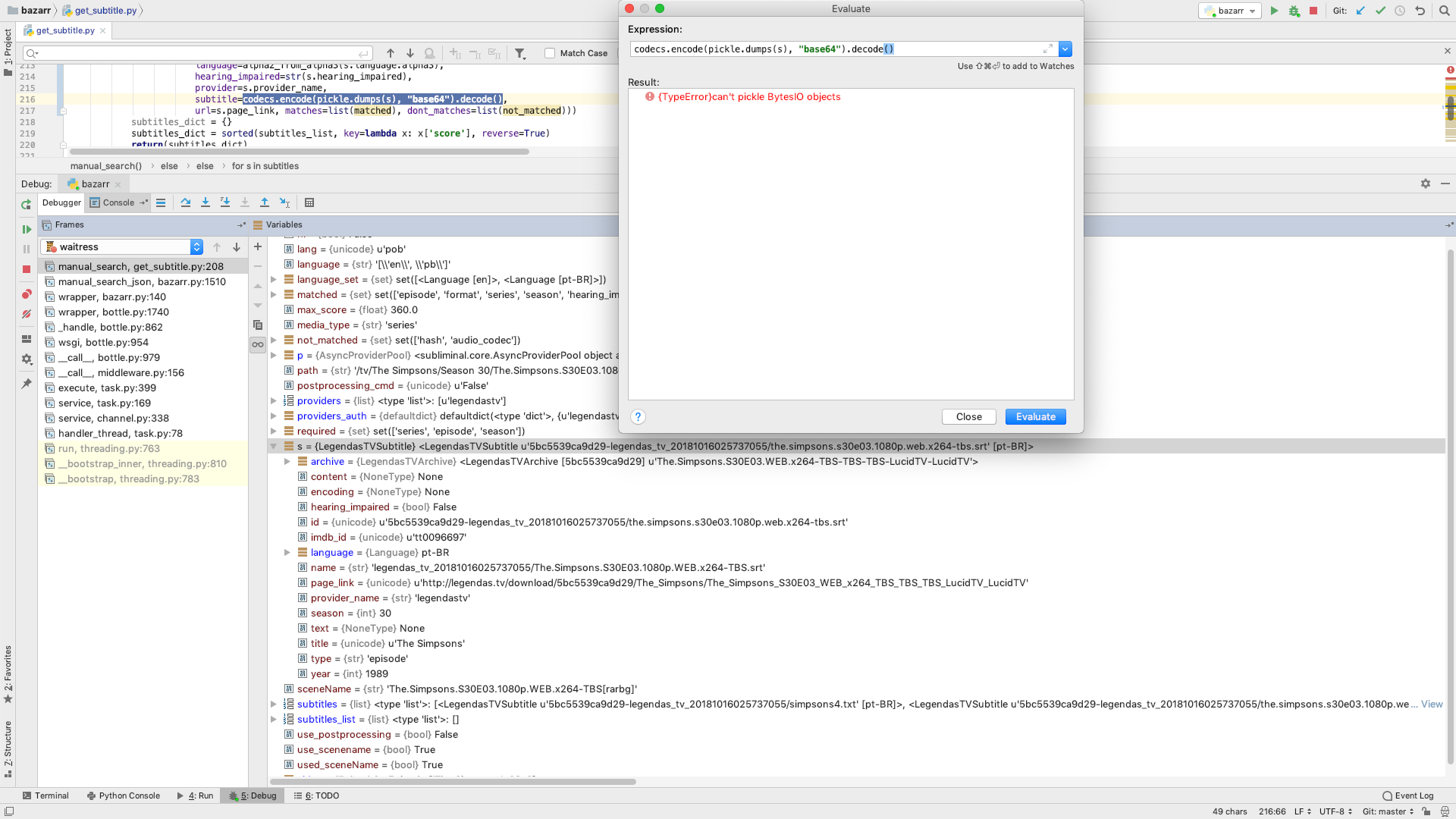The image size is (1456, 819).
Task: Click the editor horizontal scrollbar
Action: (301, 152)
